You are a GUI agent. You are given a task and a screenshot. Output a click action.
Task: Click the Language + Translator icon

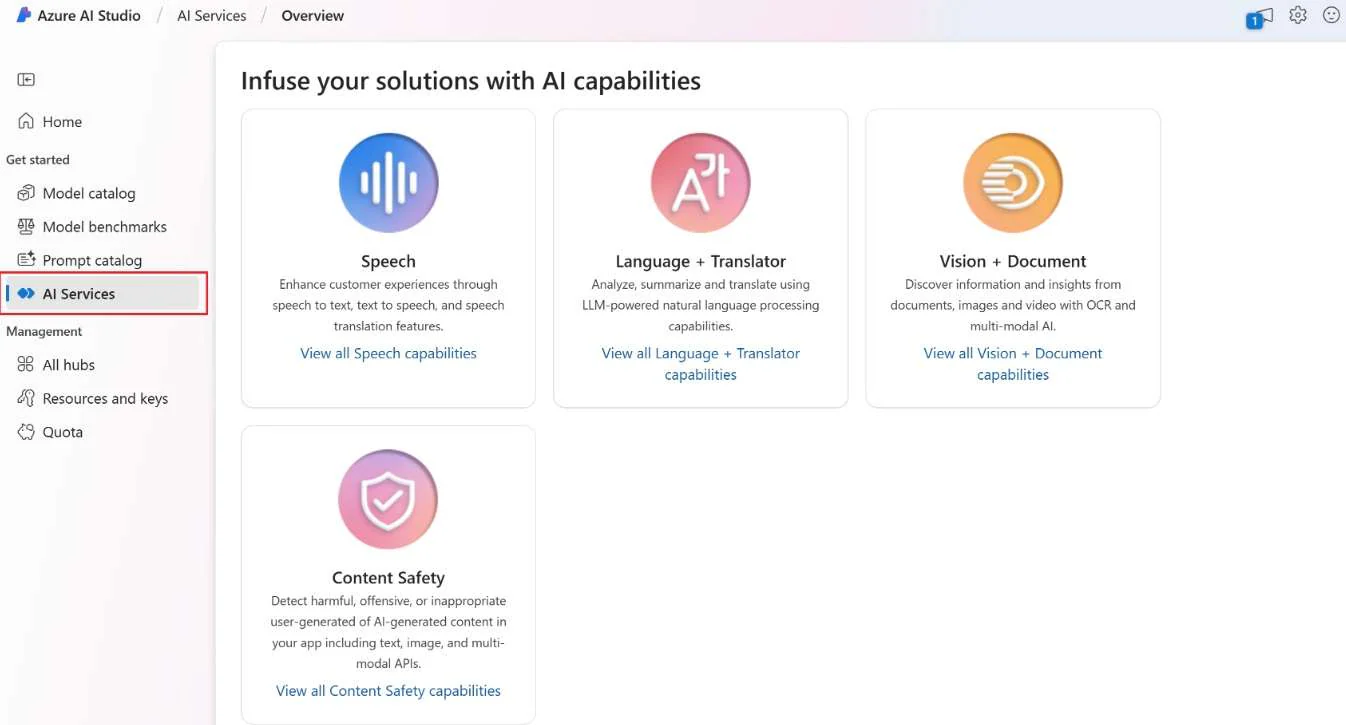click(x=700, y=183)
